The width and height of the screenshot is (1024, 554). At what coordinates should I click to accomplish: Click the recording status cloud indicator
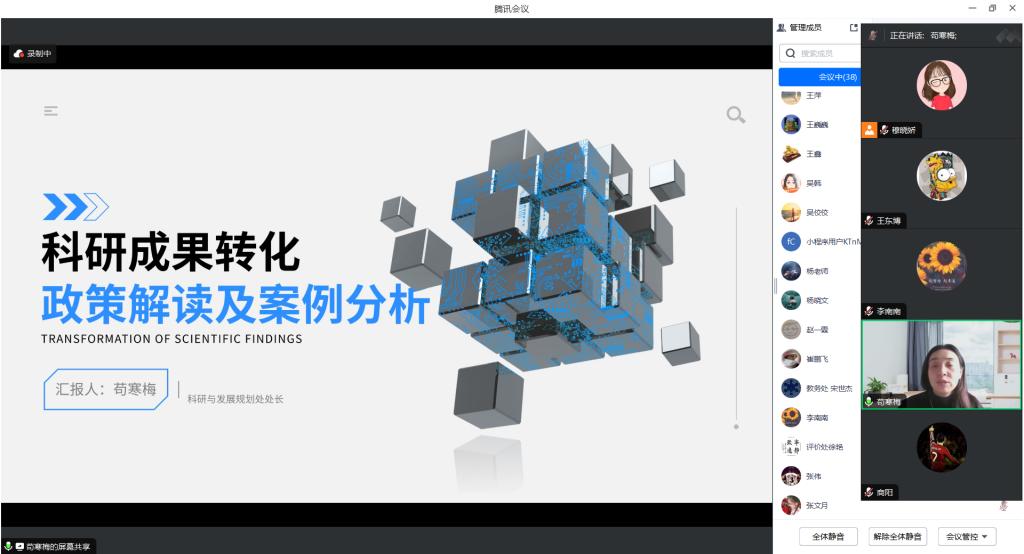click(x=19, y=54)
